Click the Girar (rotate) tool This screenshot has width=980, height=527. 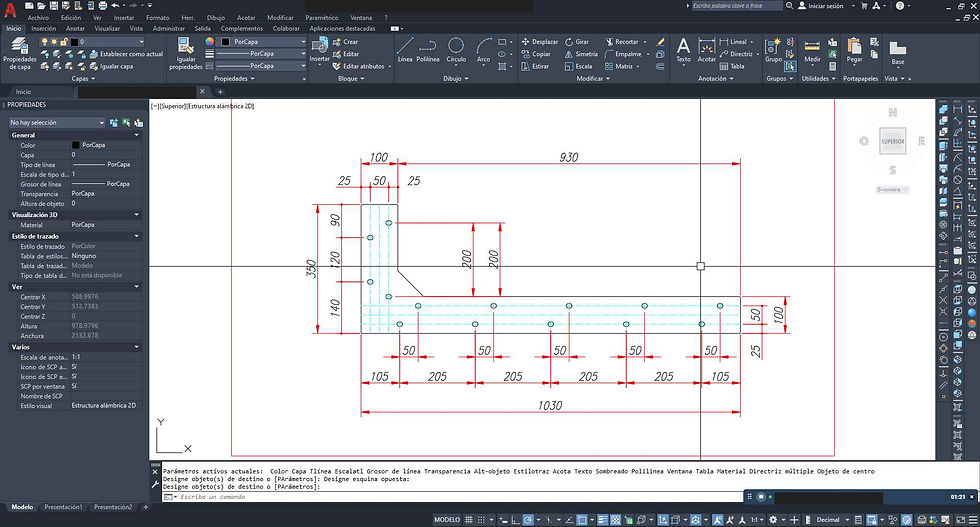click(577, 42)
